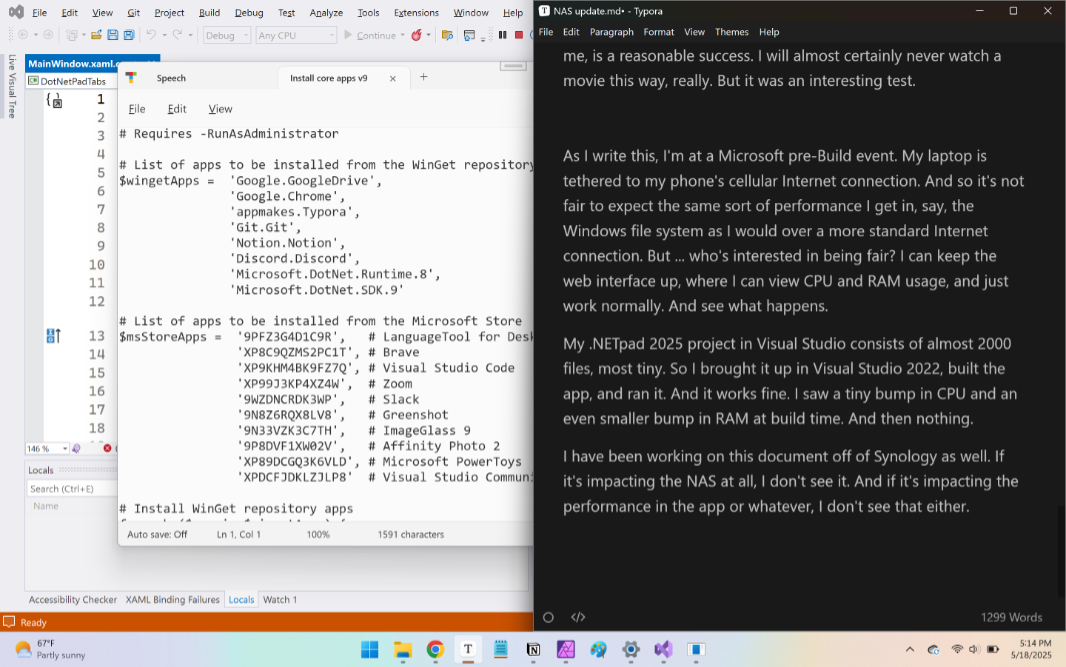1066x667 pixels.
Task: Add a new tab in Notepad
Action: [424, 77]
